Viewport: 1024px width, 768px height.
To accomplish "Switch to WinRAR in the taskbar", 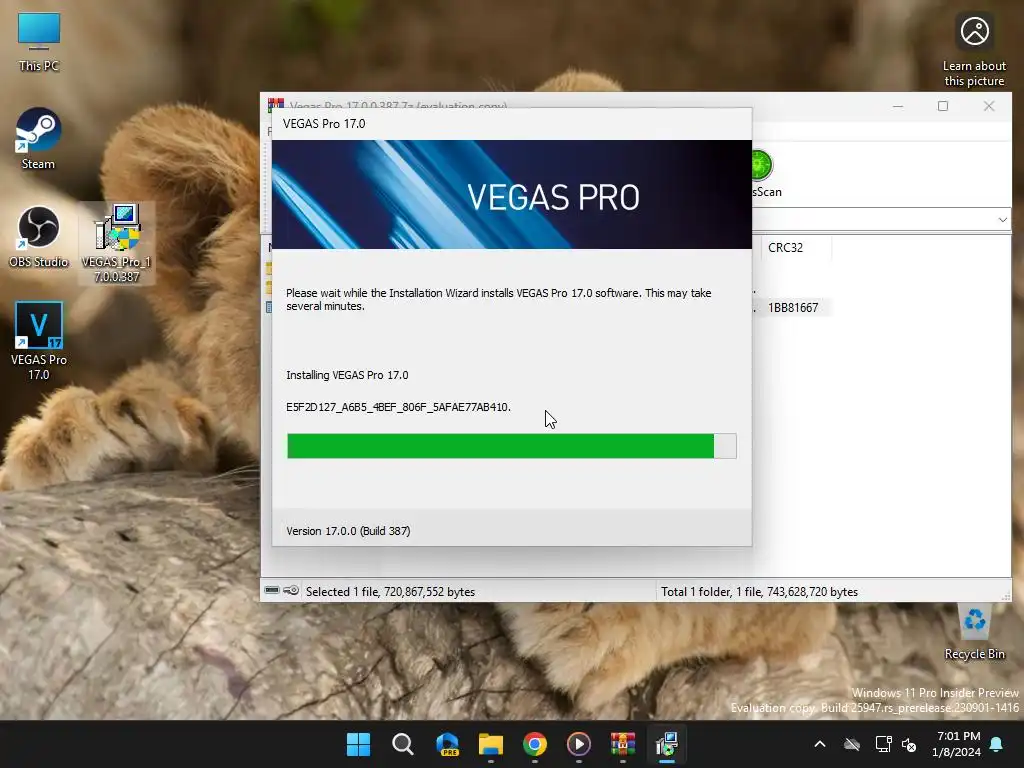I will coord(622,744).
